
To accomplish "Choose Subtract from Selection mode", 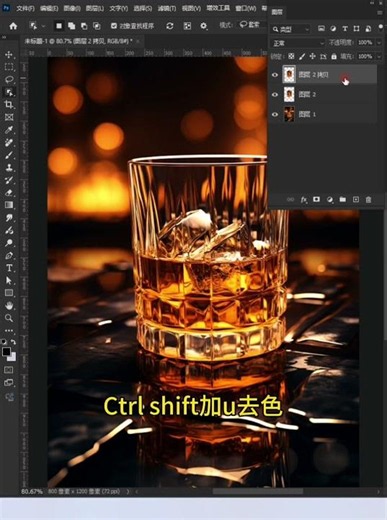I will coord(84,26).
